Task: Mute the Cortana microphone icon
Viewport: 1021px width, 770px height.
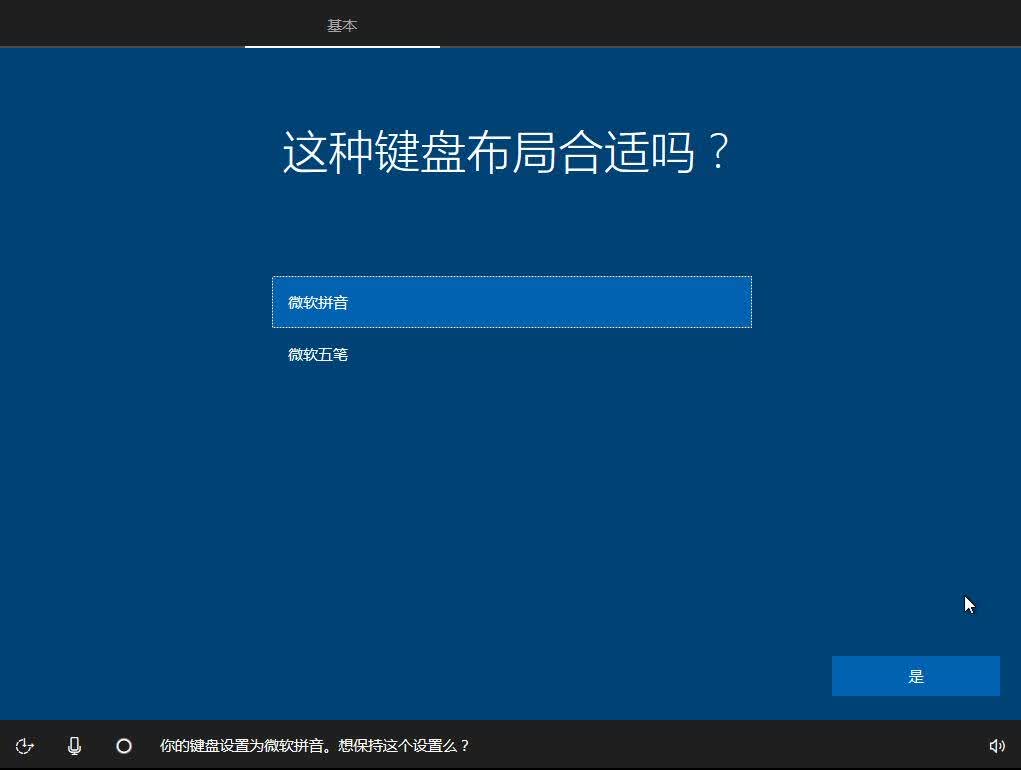Action: click(x=74, y=746)
